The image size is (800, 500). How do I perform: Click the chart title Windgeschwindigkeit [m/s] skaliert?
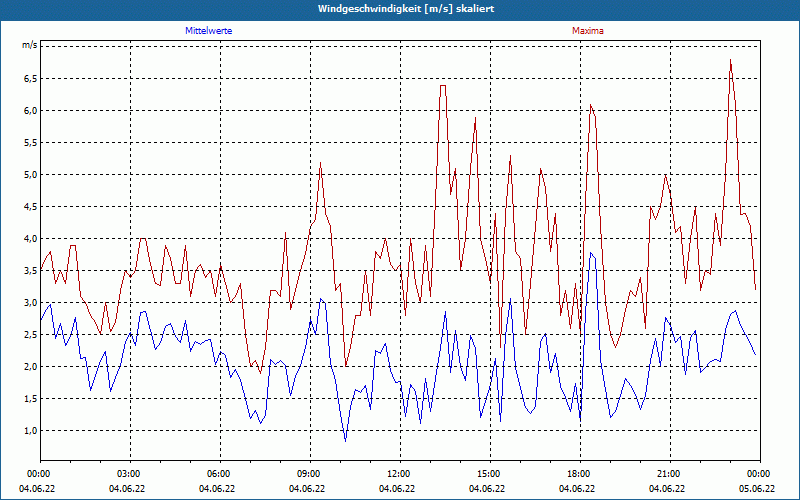click(406, 9)
